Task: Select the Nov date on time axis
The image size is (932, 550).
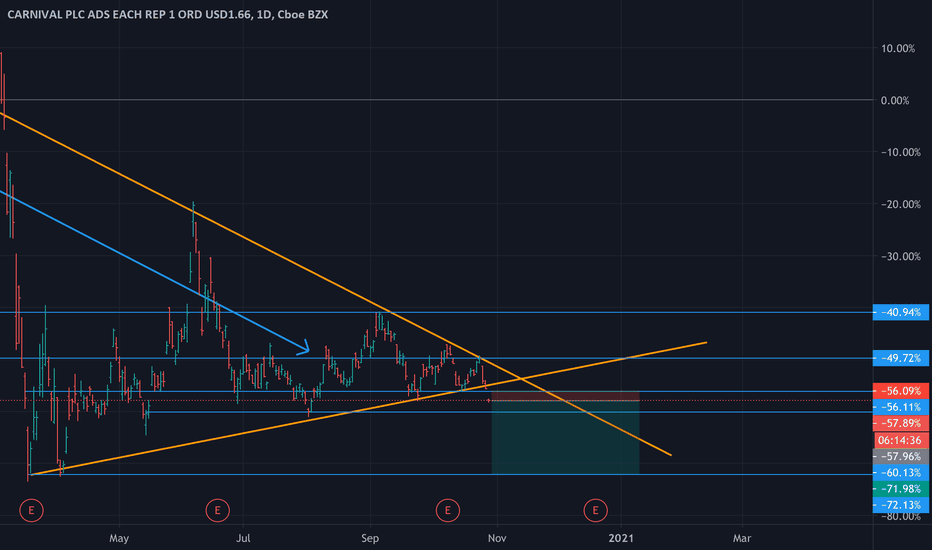Action: click(x=497, y=538)
